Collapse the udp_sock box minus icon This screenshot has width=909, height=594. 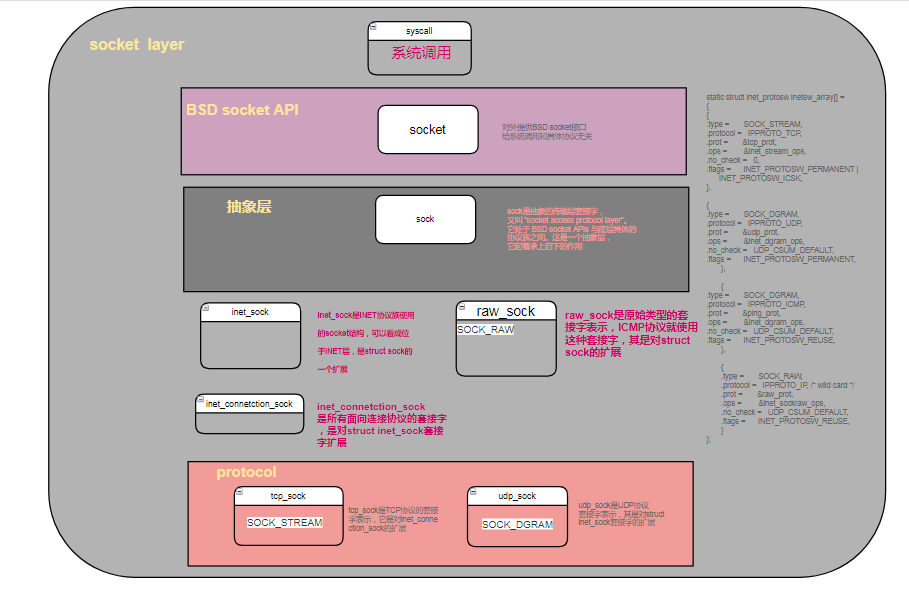[x=472, y=491]
